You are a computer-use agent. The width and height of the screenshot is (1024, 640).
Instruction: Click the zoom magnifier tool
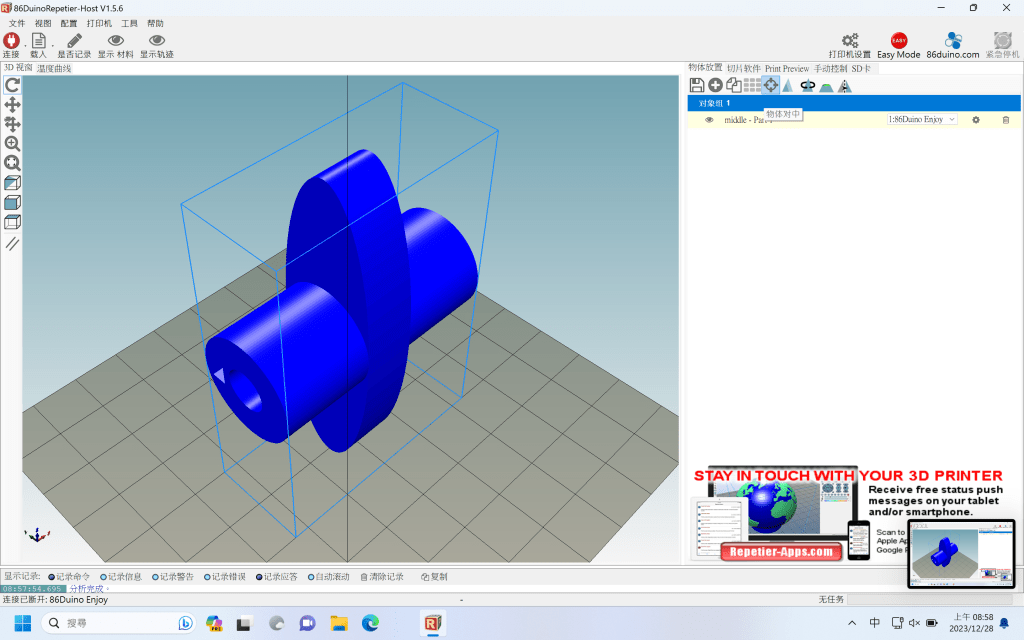(x=12, y=144)
